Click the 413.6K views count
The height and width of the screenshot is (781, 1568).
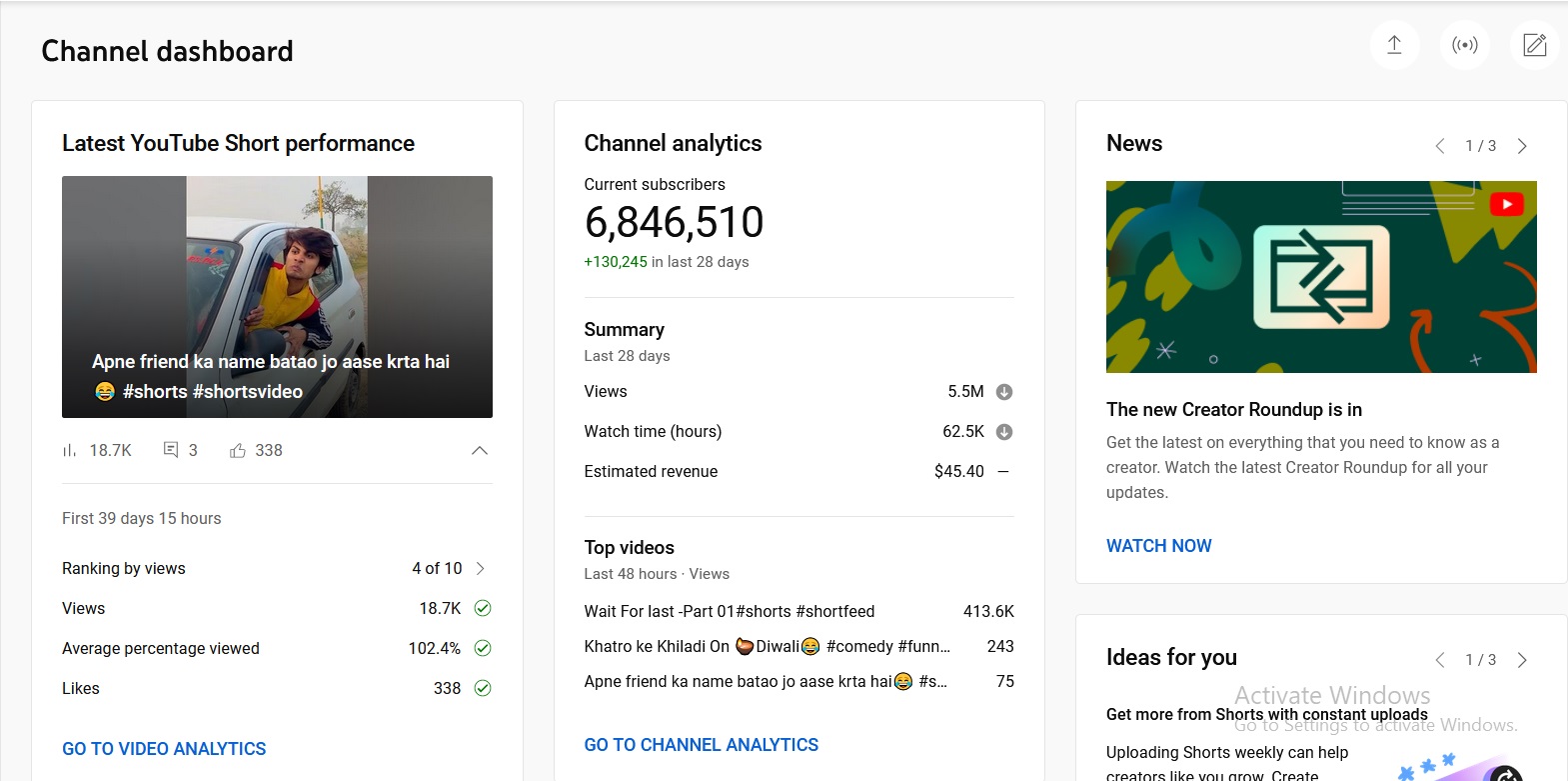click(988, 611)
